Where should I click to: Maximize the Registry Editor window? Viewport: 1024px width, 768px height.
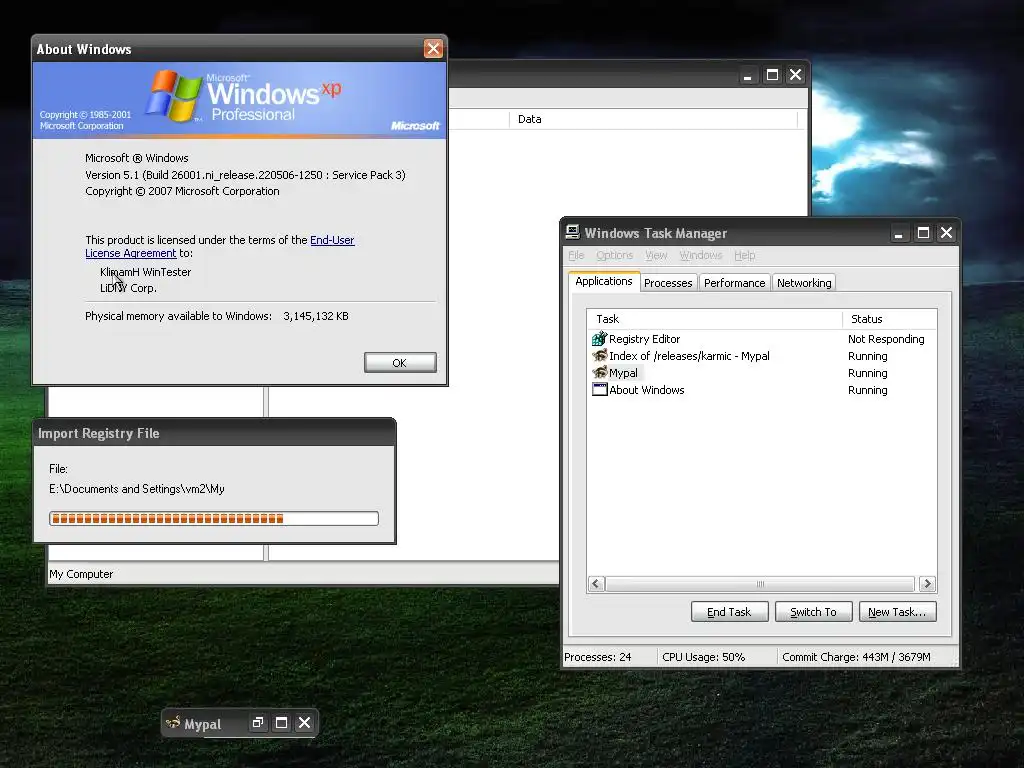click(x=772, y=75)
